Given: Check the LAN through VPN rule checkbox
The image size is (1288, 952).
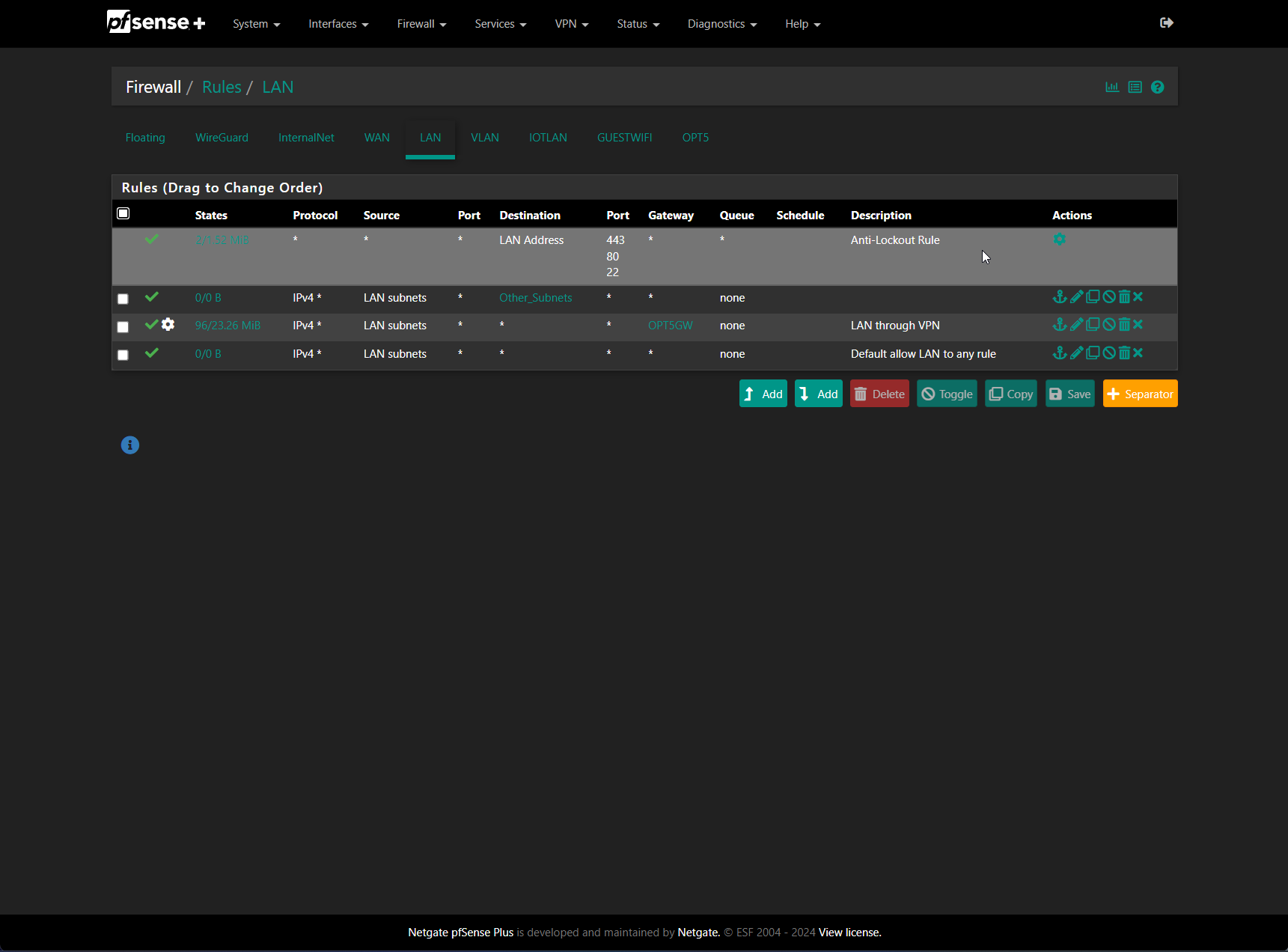Looking at the screenshot, I should 123,327.
